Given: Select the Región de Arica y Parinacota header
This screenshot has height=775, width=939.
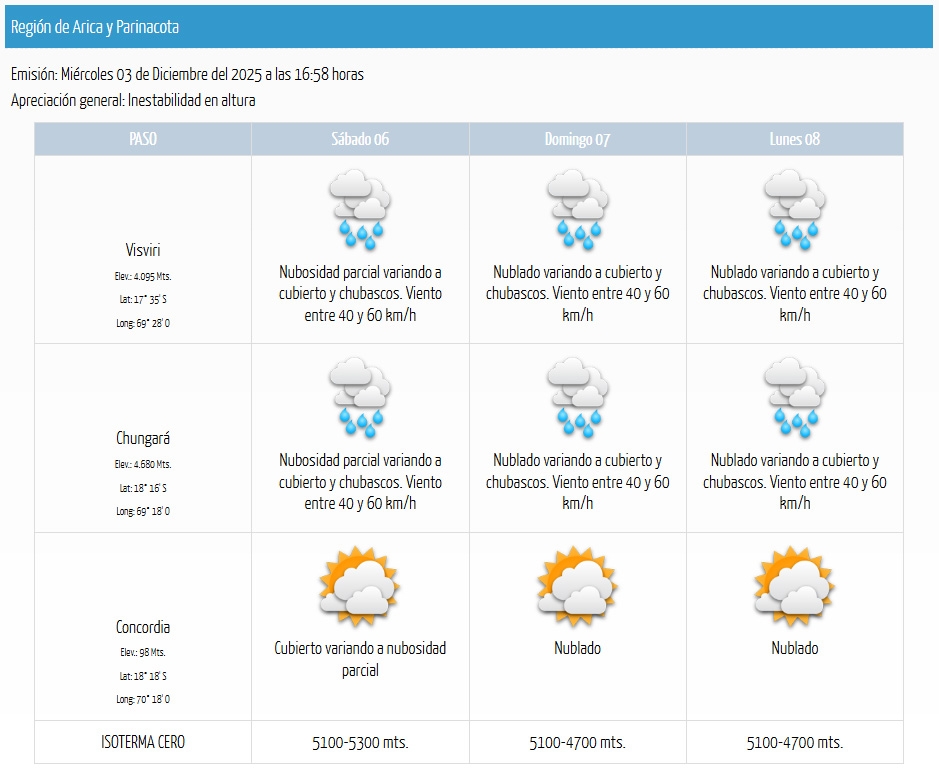Looking at the screenshot, I should 95,27.
